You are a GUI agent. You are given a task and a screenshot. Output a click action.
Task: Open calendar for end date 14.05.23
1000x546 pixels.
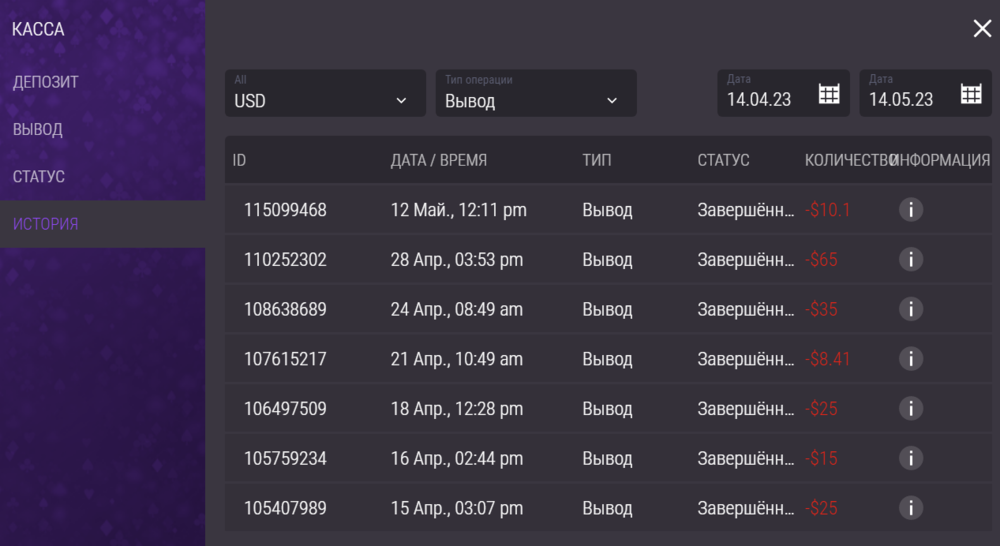point(971,94)
